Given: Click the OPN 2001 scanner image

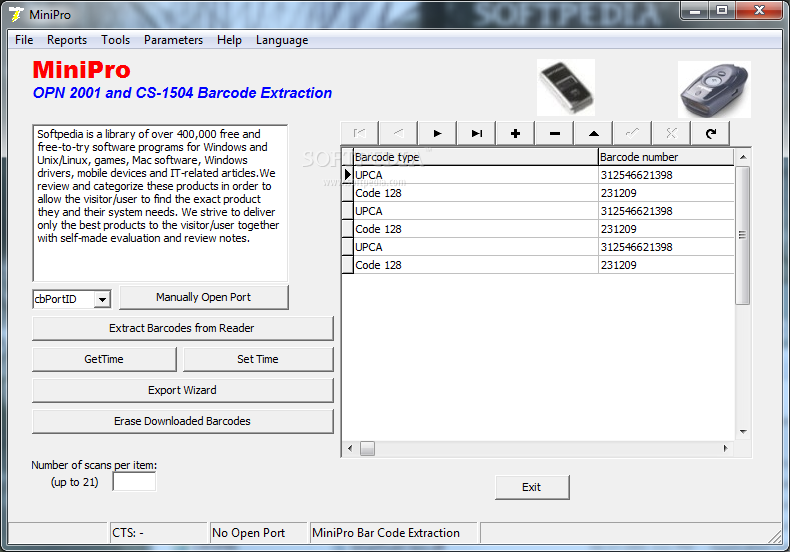Looking at the screenshot, I should 566,88.
